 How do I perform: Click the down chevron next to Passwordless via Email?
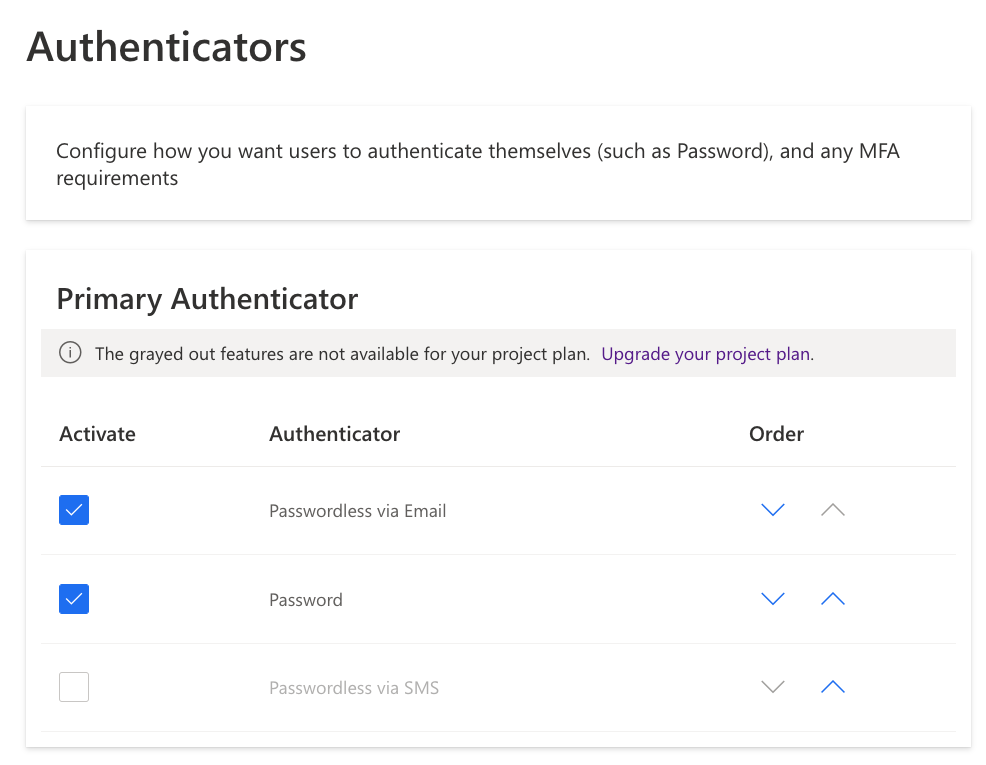click(772, 510)
